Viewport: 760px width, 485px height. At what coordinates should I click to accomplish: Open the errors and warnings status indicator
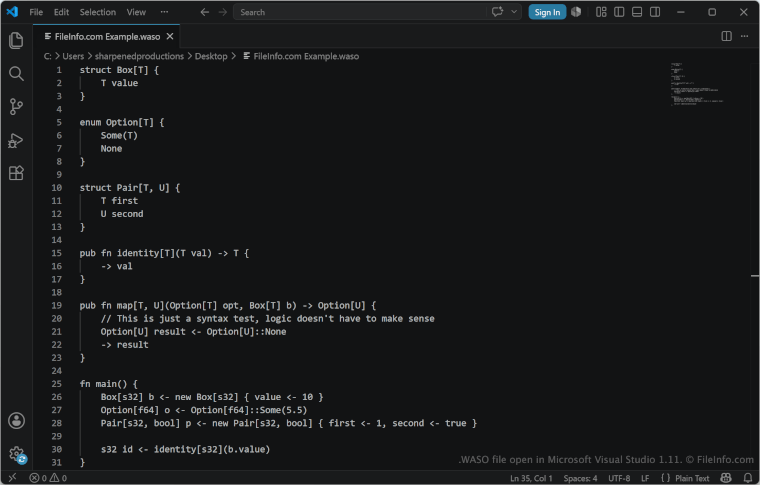tap(48, 478)
